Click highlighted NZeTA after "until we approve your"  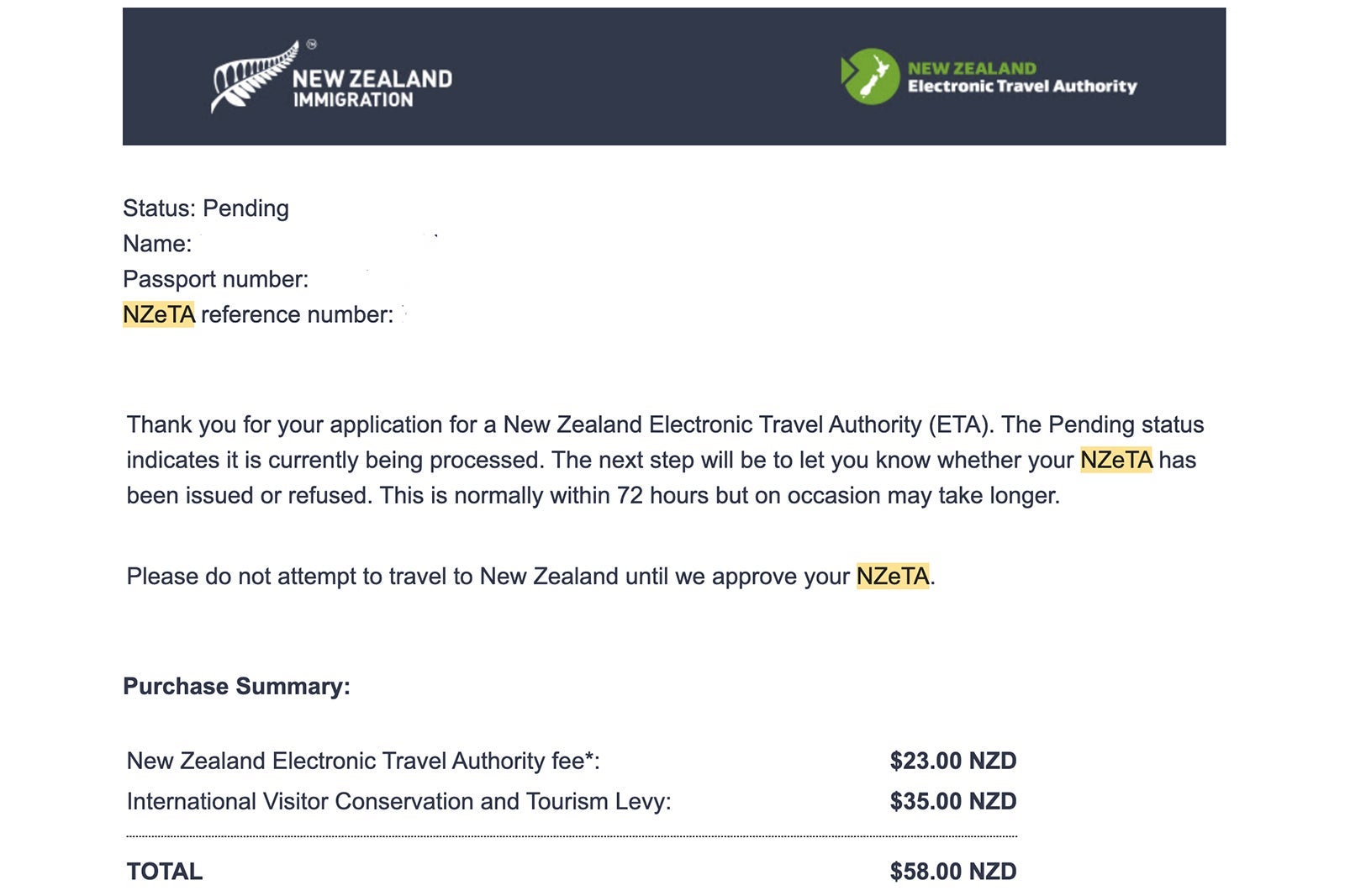click(892, 576)
